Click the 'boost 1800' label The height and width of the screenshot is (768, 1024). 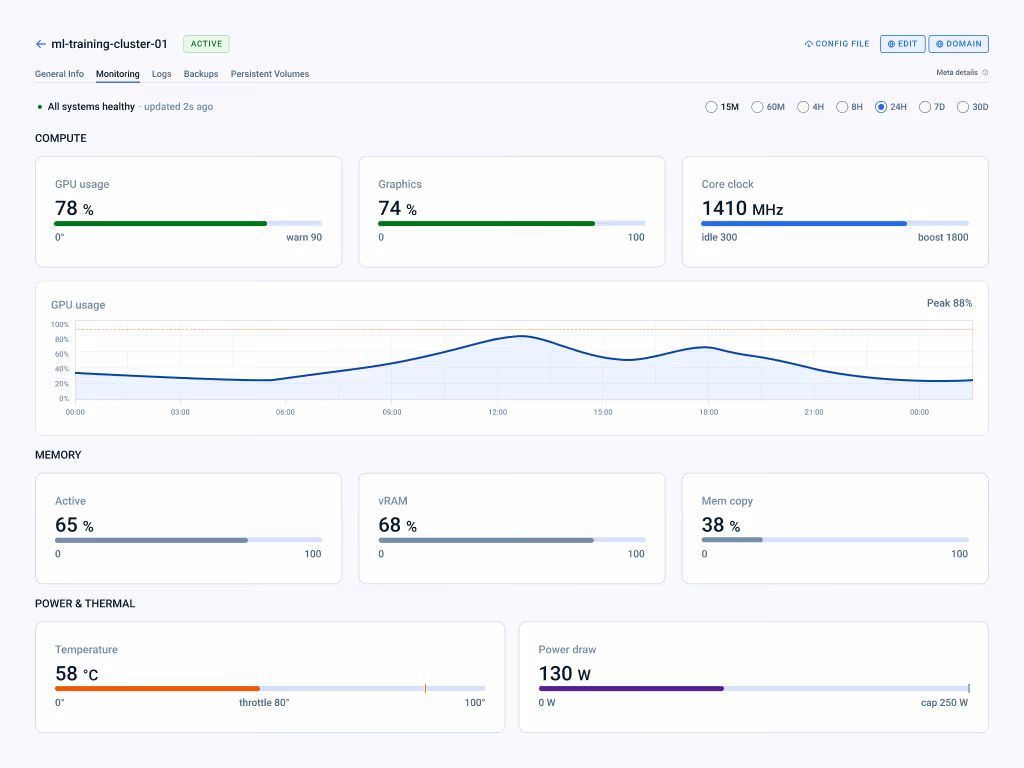click(943, 237)
